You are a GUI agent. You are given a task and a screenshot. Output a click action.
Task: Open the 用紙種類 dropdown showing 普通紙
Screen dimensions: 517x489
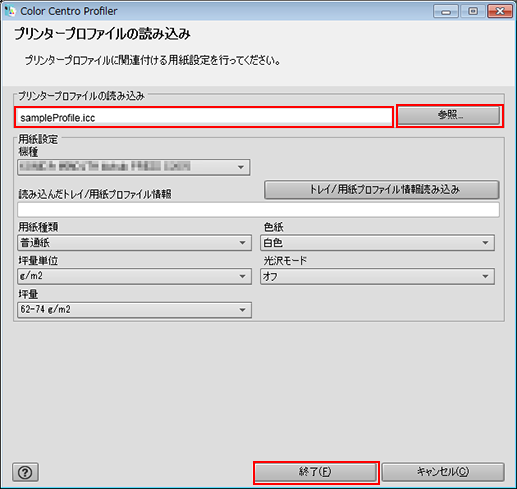tap(134, 243)
